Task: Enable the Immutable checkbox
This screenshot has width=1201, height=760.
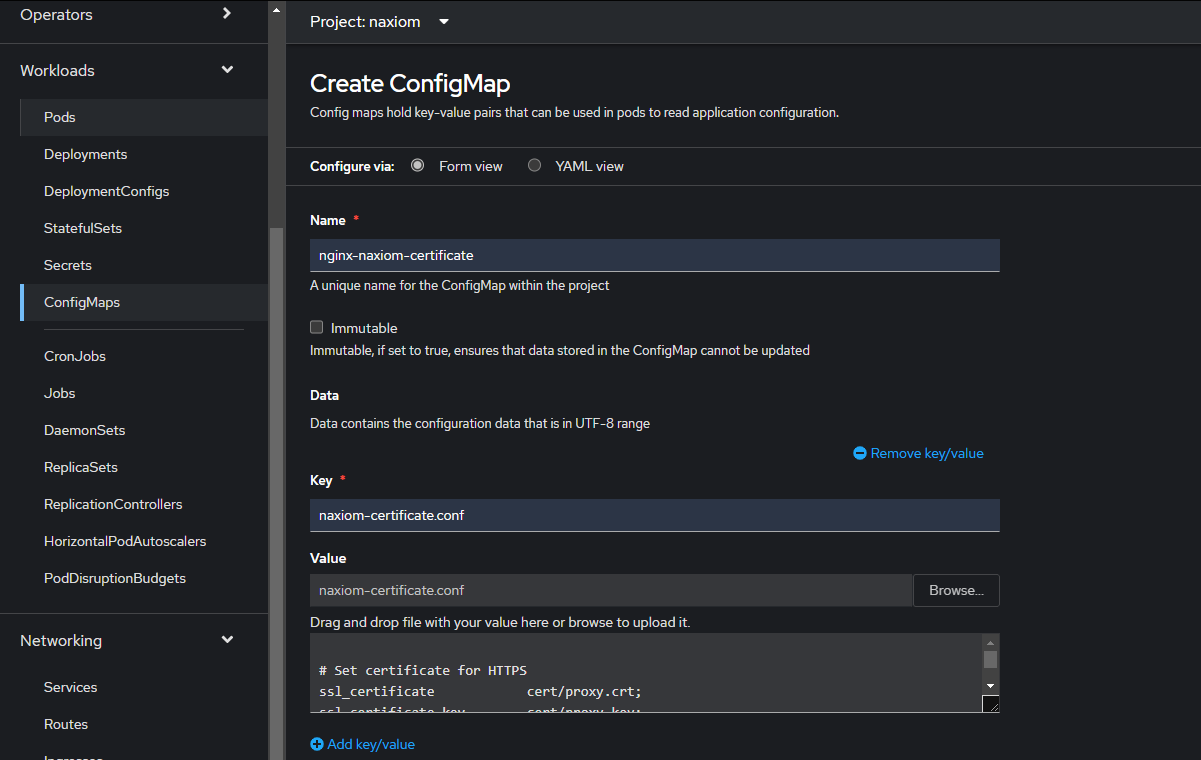Action: pyautogui.click(x=317, y=327)
